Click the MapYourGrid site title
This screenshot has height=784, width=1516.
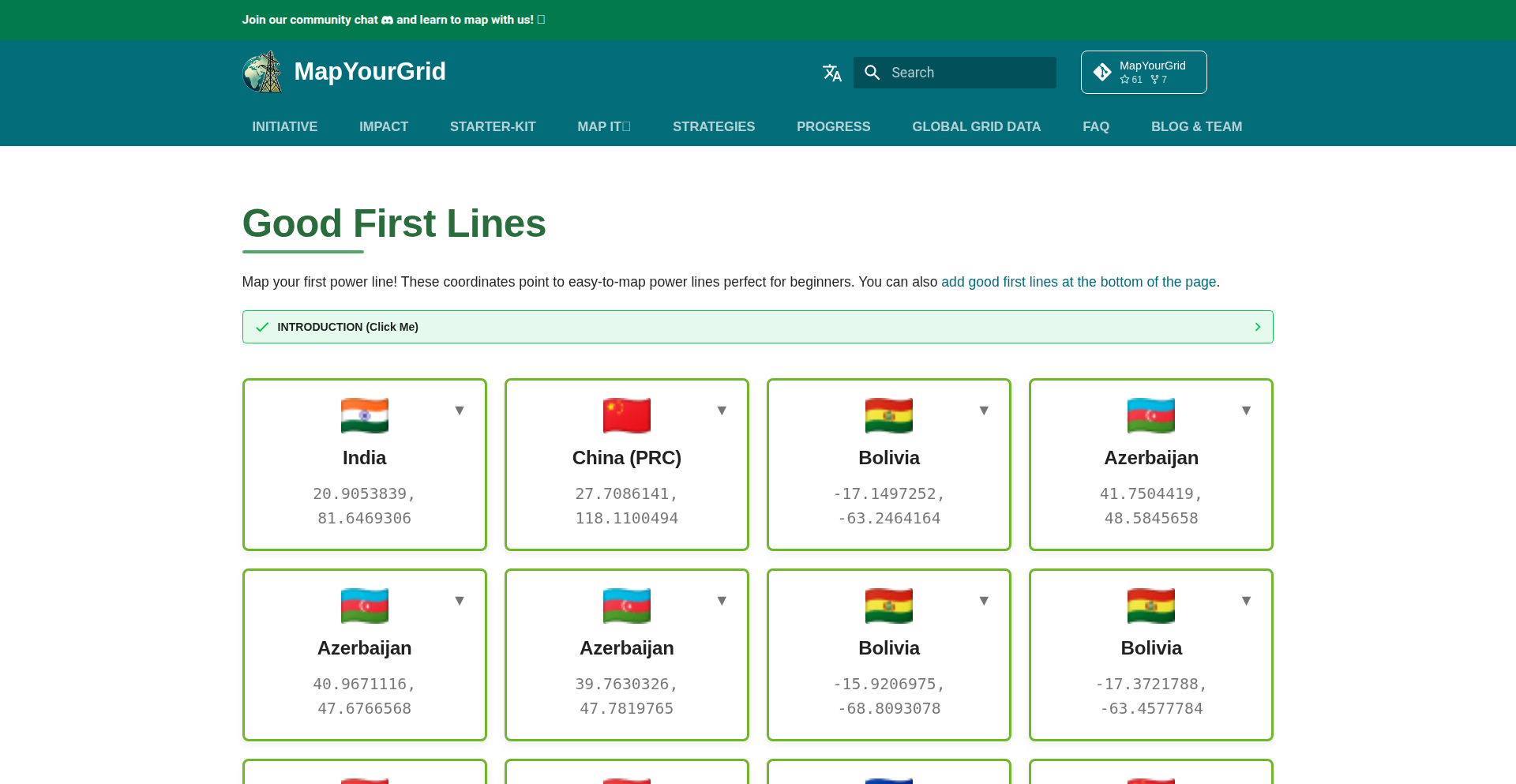pyautogui.click(x=370, y=72)
